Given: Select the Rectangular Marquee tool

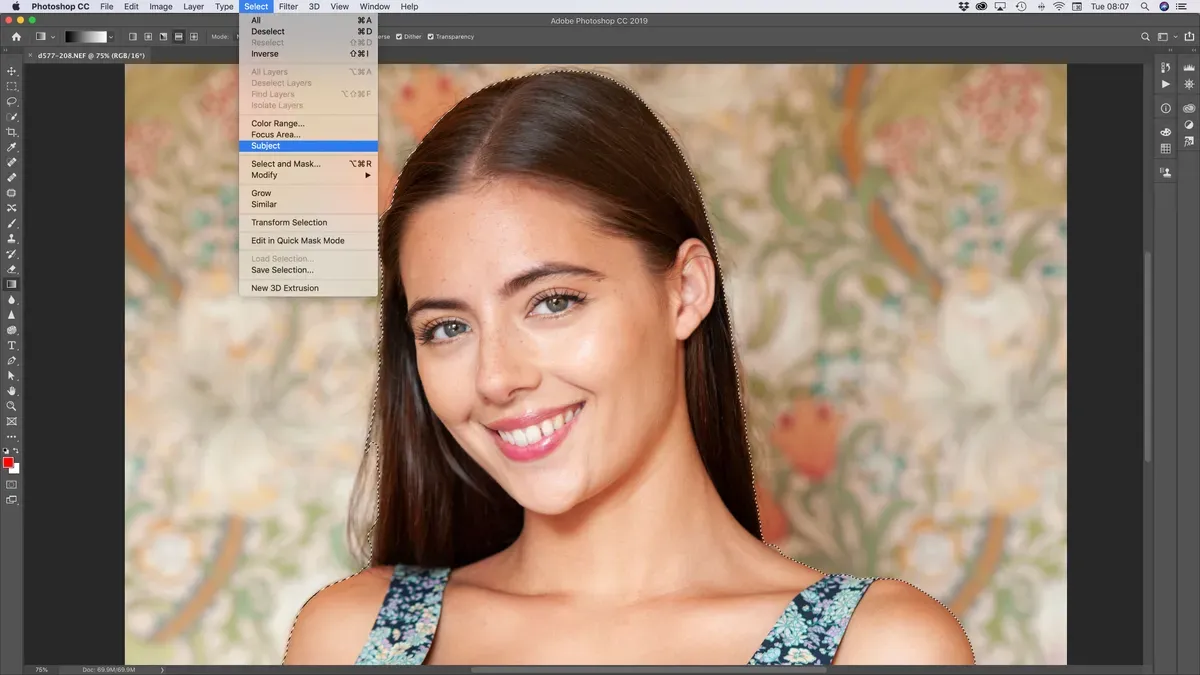Looking at the screenshot, I should [x=12, y=86].
